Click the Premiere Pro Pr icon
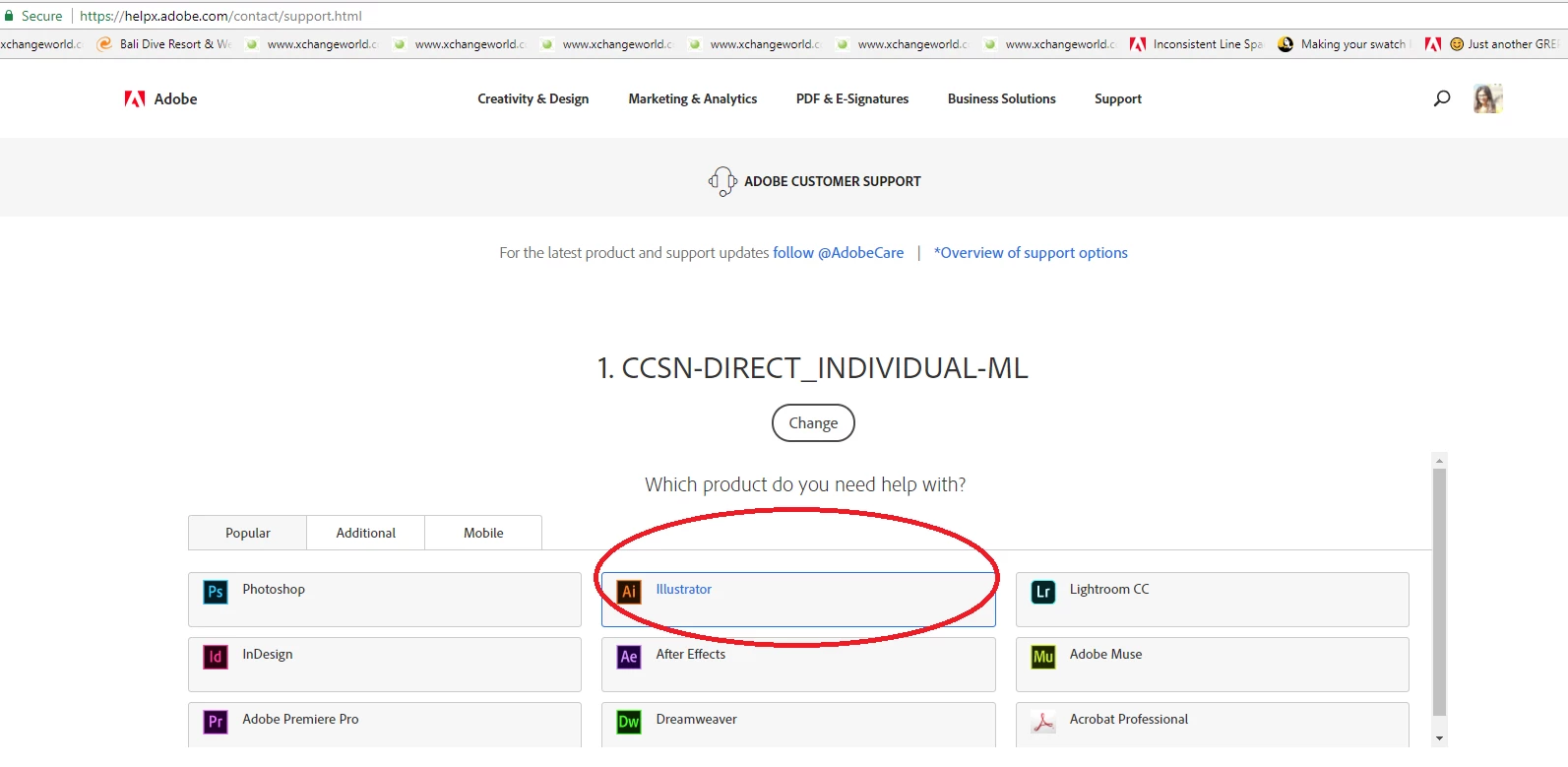The height and width of the screenshot is (767, 1568). (216, 722)
